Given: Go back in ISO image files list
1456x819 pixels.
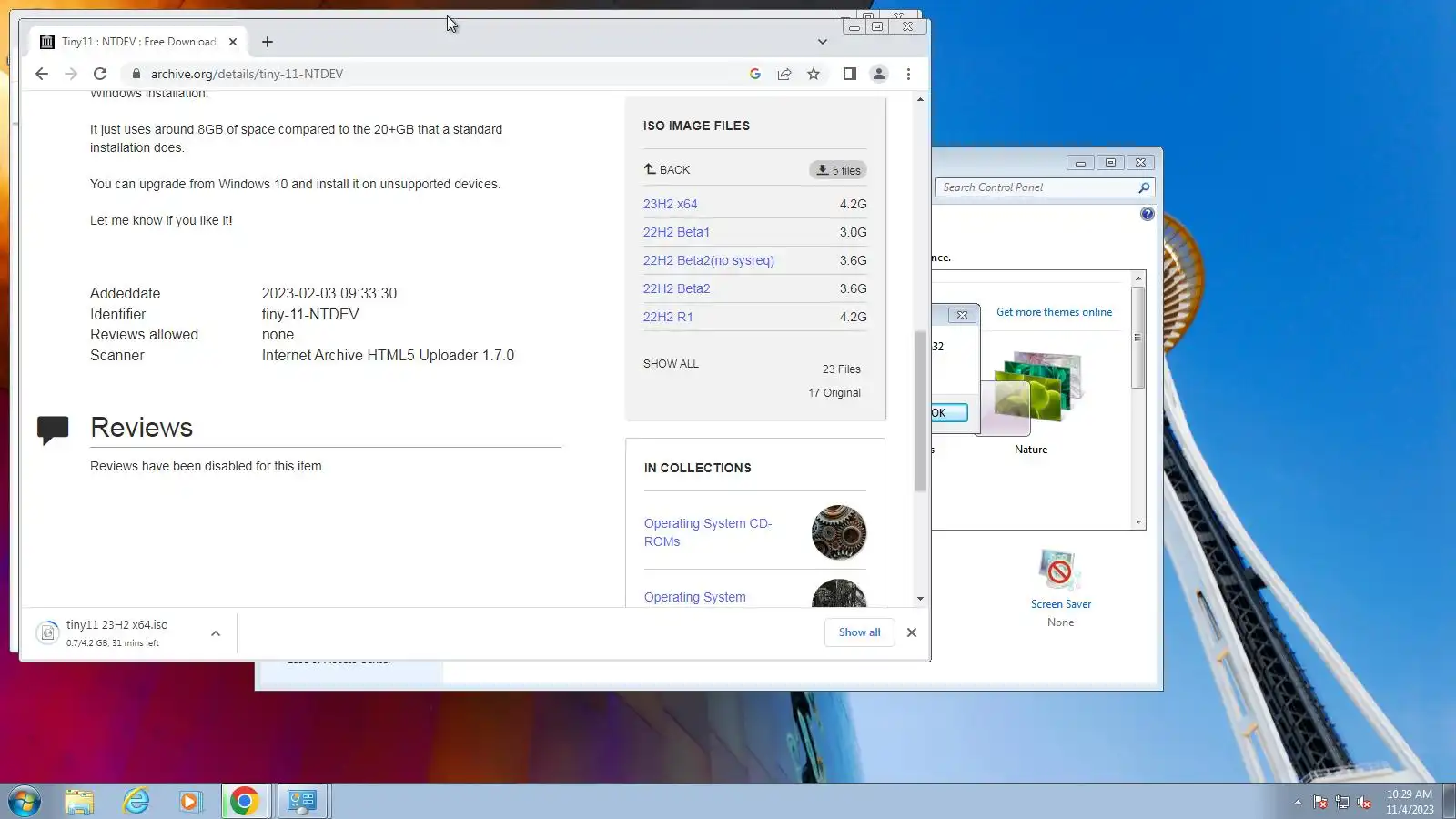Looking at the screenshot, I should tap(667, 169).
